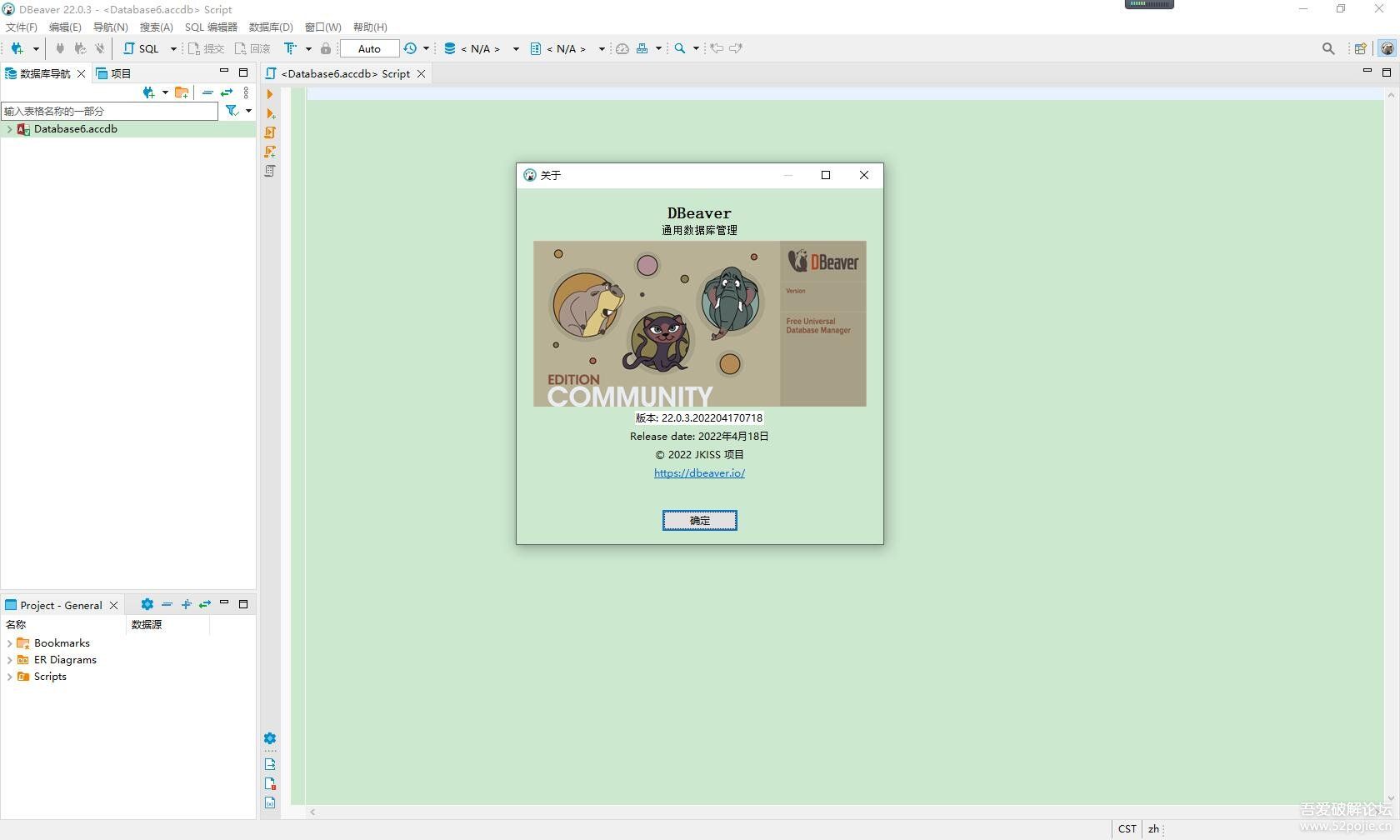Open the tools icon dropdown arrow

tap(658, 48)
